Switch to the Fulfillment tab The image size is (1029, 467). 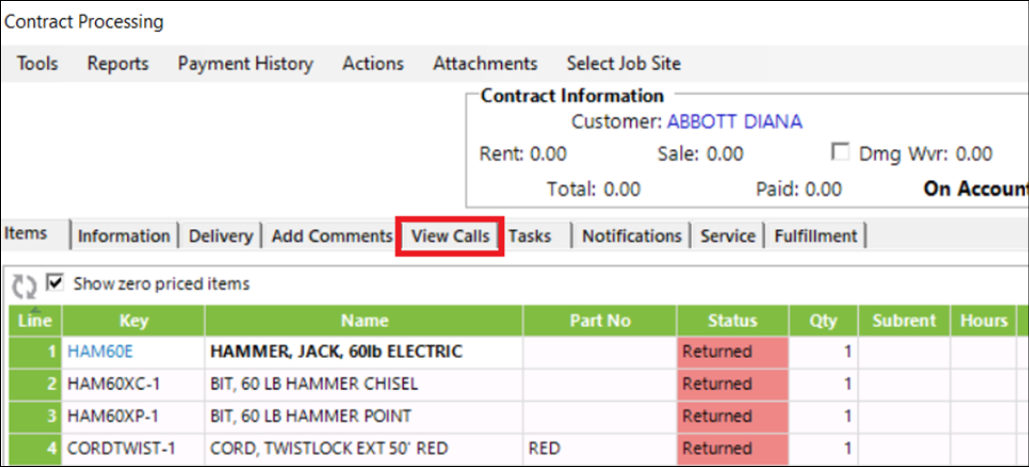pos(814,236)
